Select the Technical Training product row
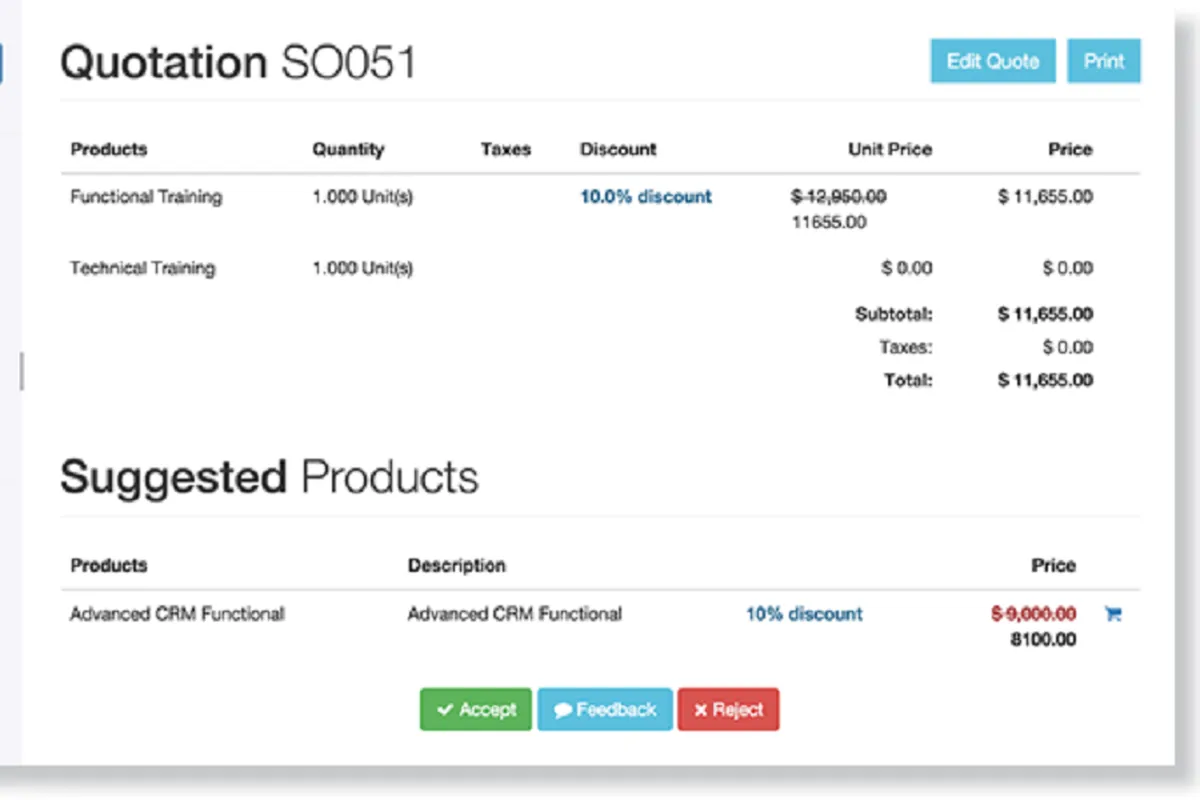 pyautogui.click(x=142, y=268)
